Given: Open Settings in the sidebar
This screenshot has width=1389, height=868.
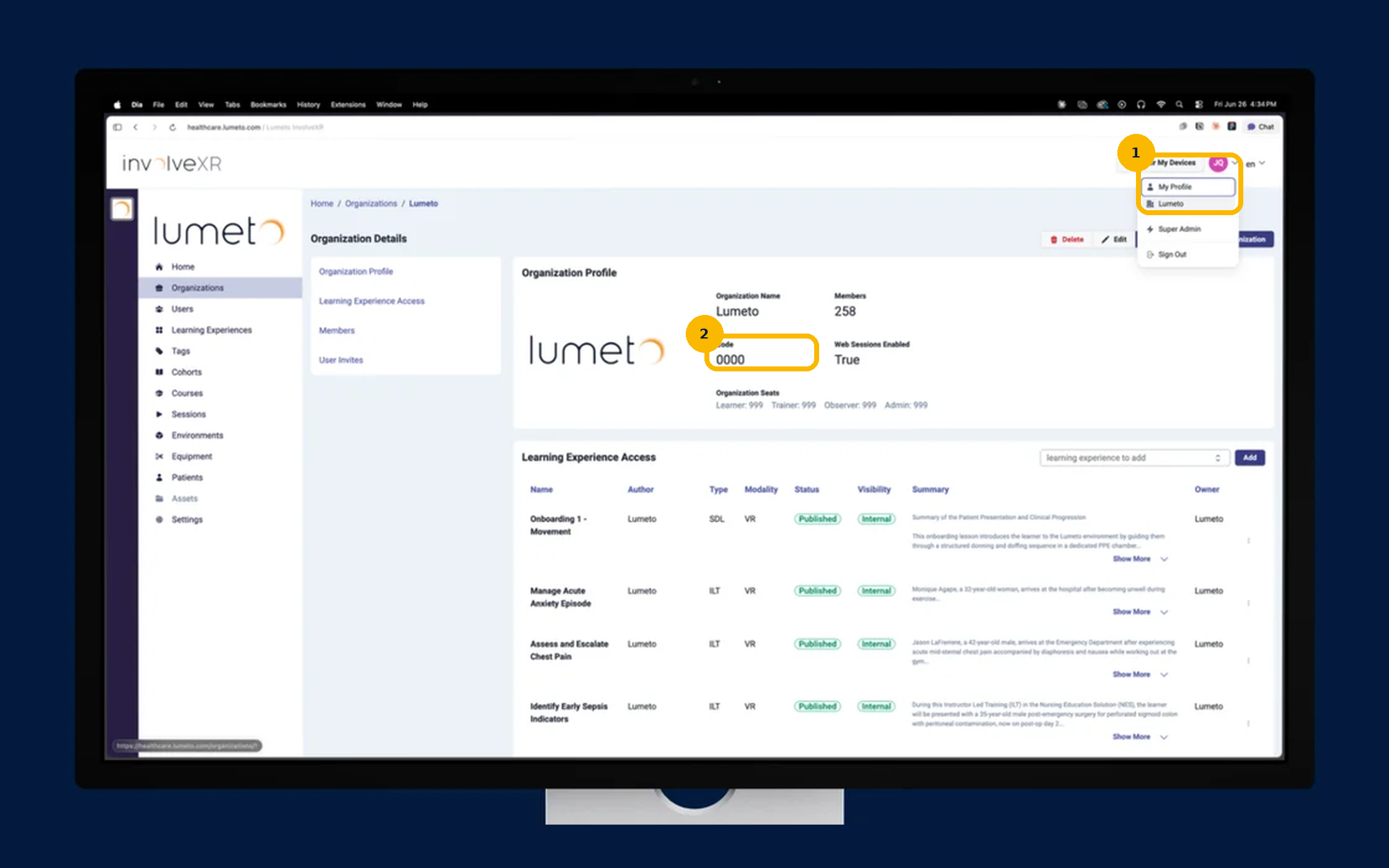Looking at the screenshot, I should click(x=187, y=520).
